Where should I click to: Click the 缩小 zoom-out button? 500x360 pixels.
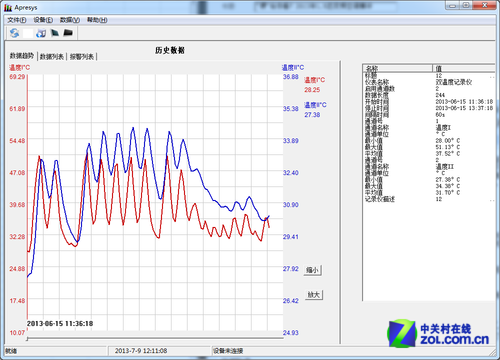pos(313,270)
